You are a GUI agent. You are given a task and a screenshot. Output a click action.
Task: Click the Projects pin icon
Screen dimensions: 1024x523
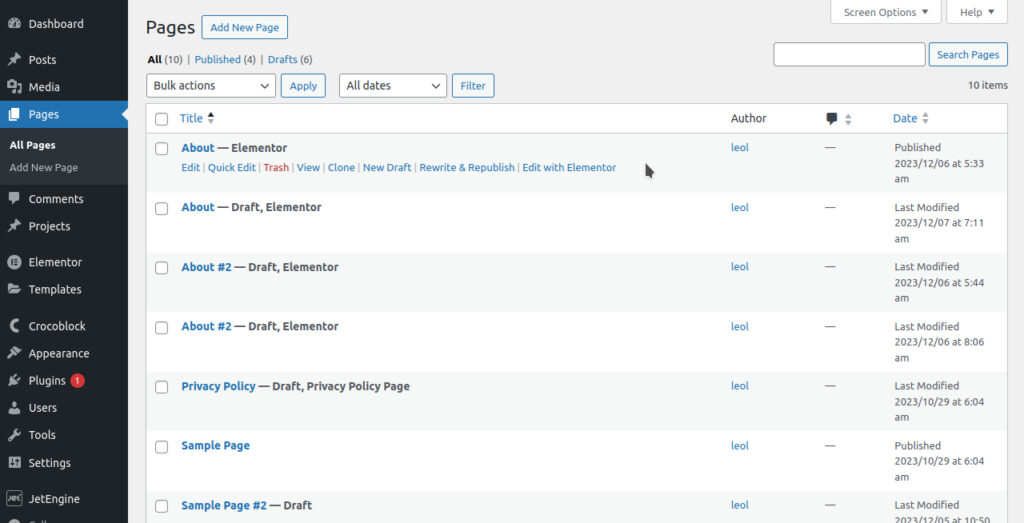point(14,226)
